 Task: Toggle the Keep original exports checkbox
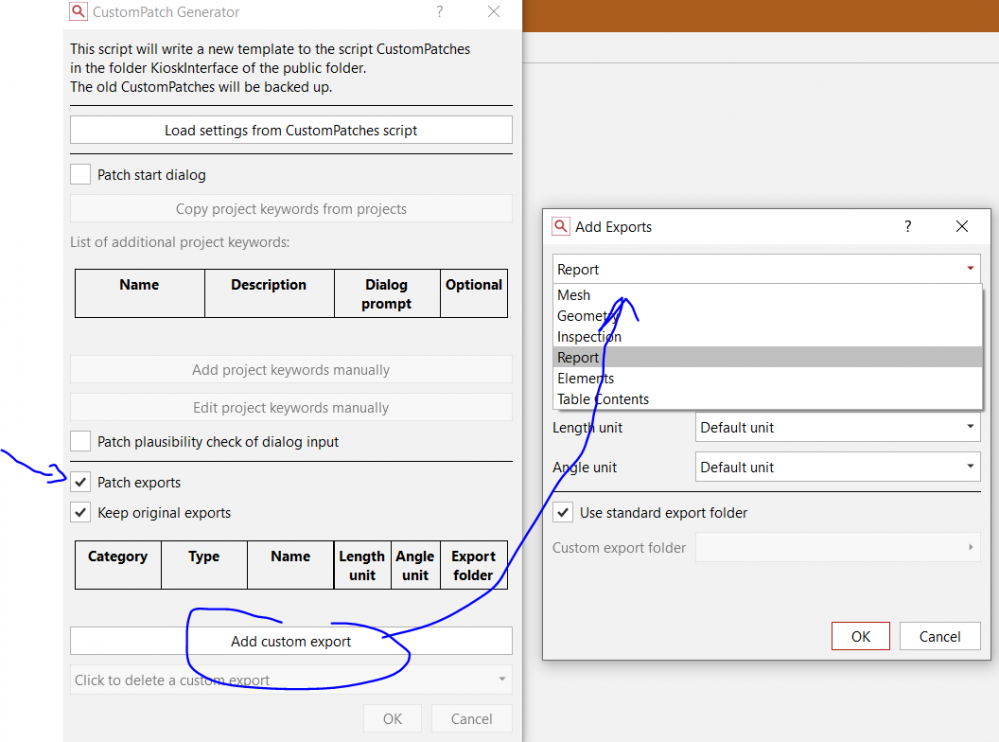tap(80, 513)
